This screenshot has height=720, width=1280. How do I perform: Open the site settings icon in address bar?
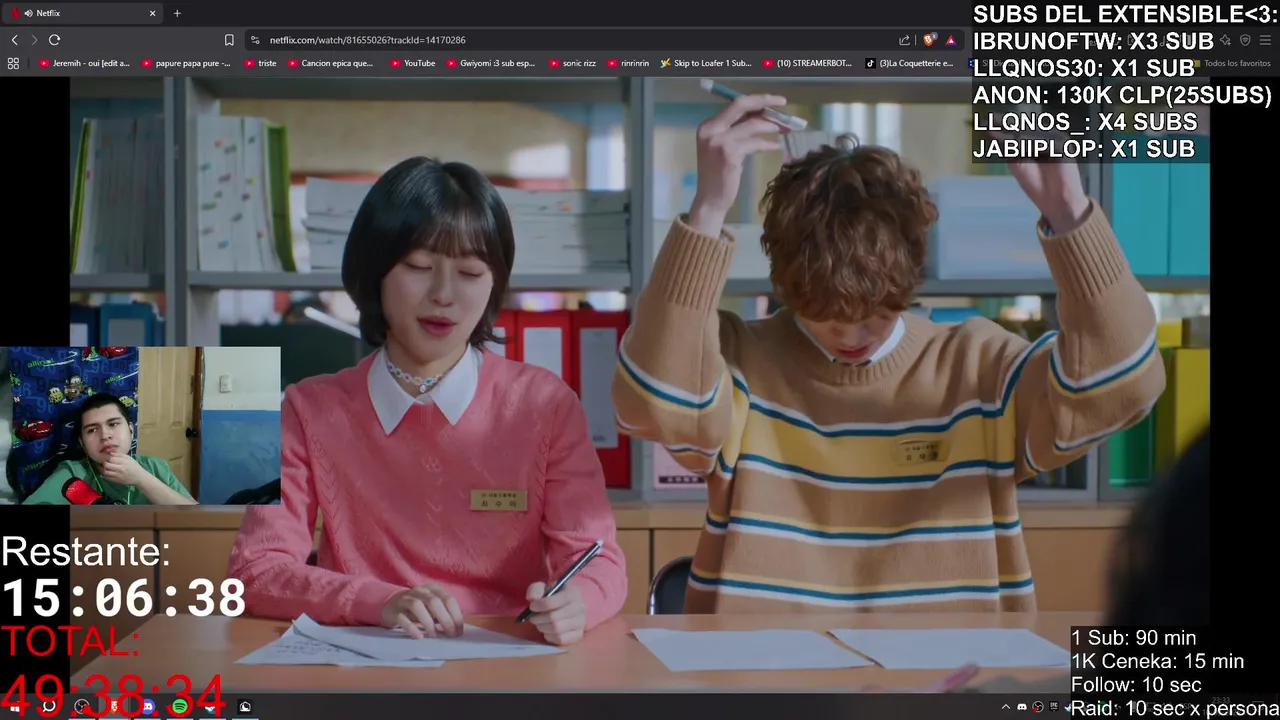(x=255, y=40)
